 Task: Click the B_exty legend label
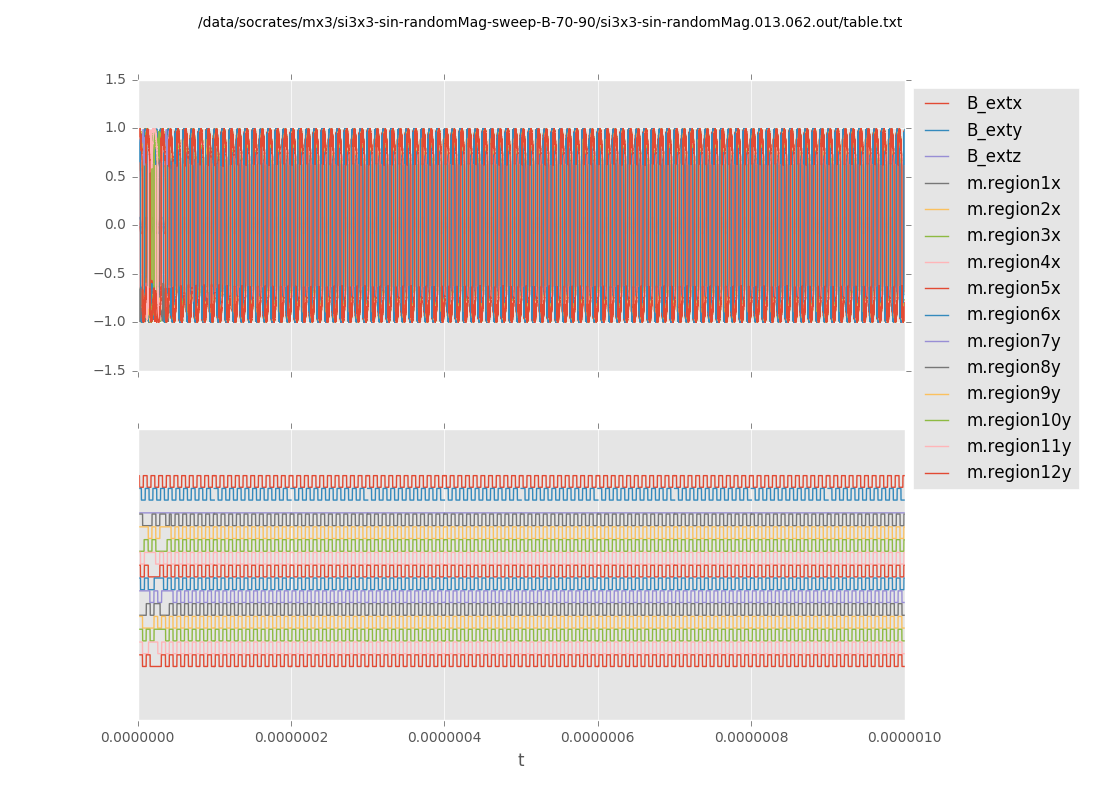tap(993, 130)
